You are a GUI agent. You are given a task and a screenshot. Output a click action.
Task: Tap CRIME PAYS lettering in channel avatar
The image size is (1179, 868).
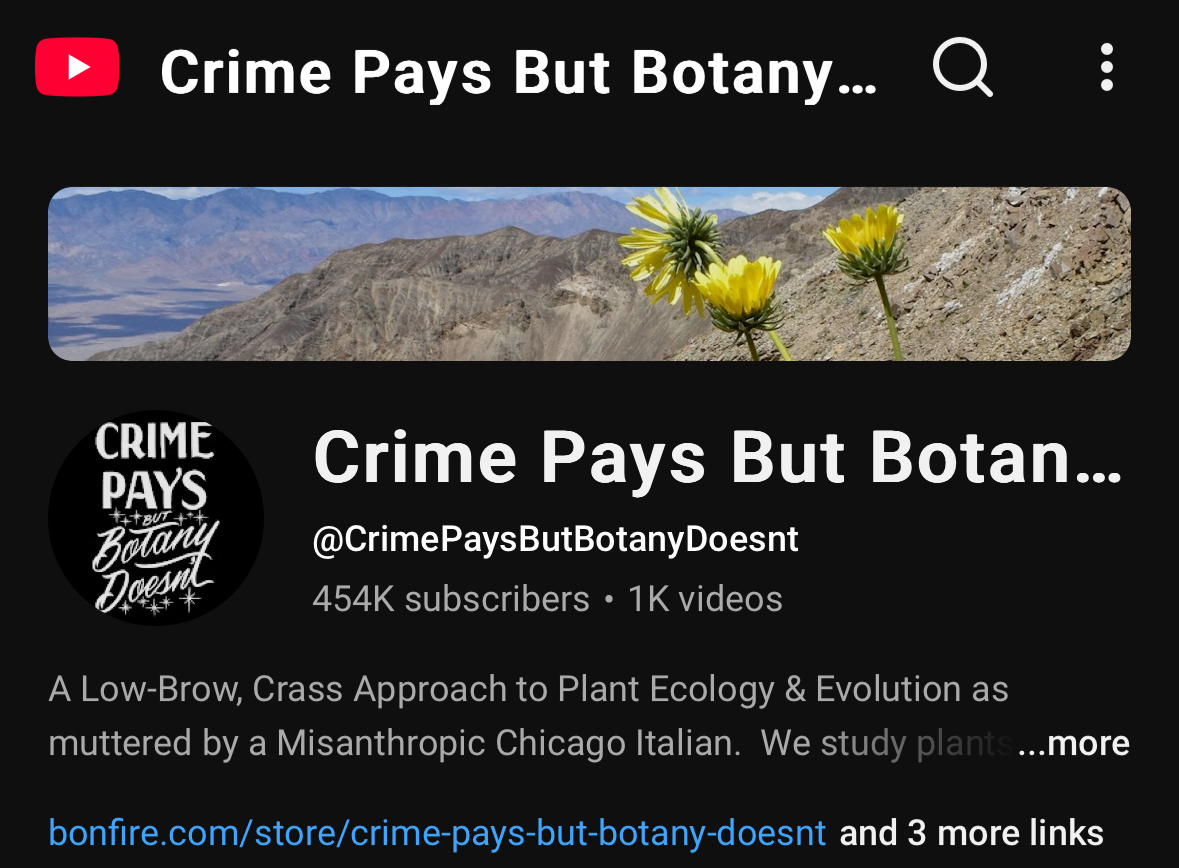(154, 466)
